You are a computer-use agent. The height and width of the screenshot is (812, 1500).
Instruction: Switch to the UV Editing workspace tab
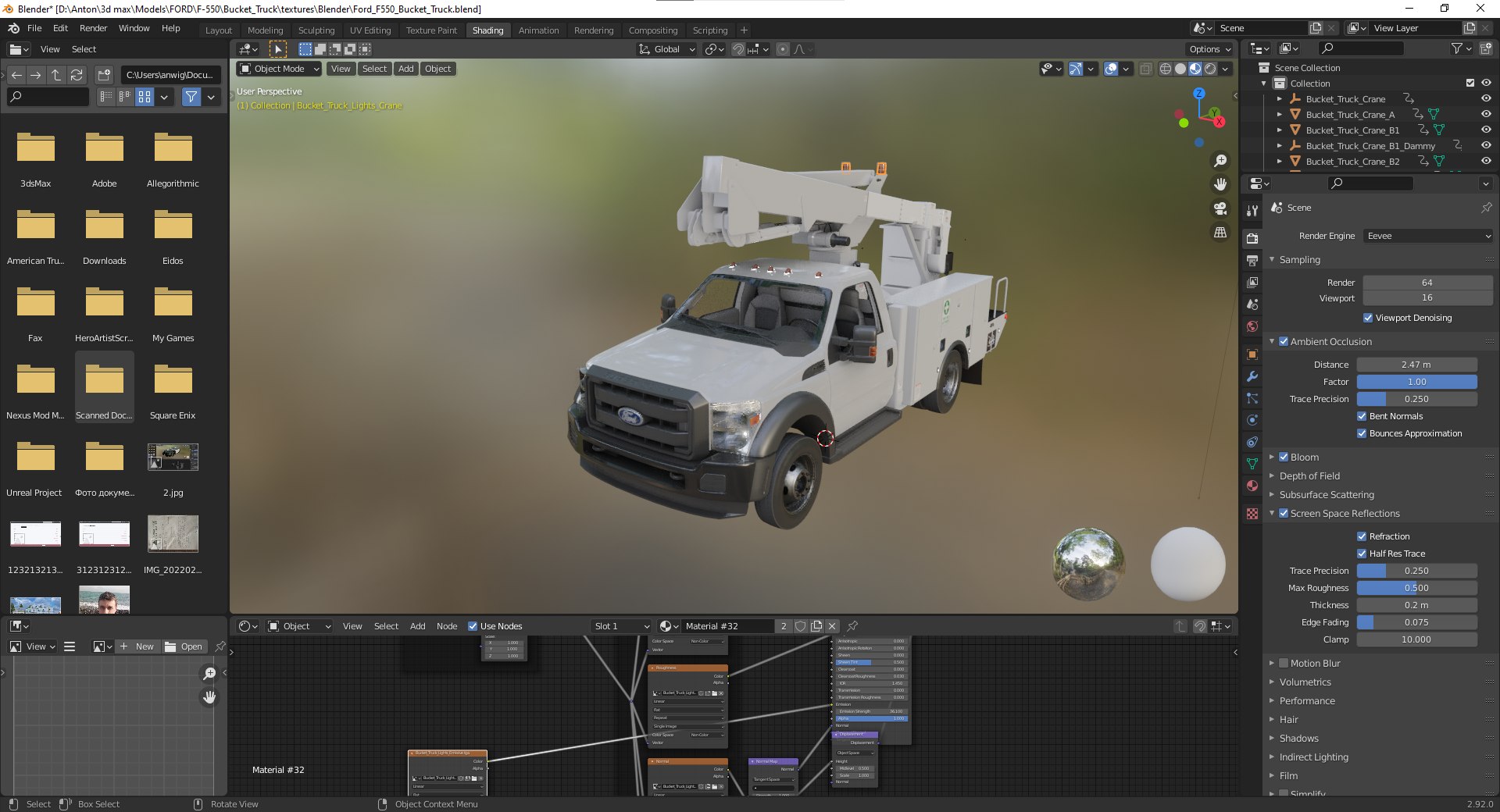pos(370,30)
